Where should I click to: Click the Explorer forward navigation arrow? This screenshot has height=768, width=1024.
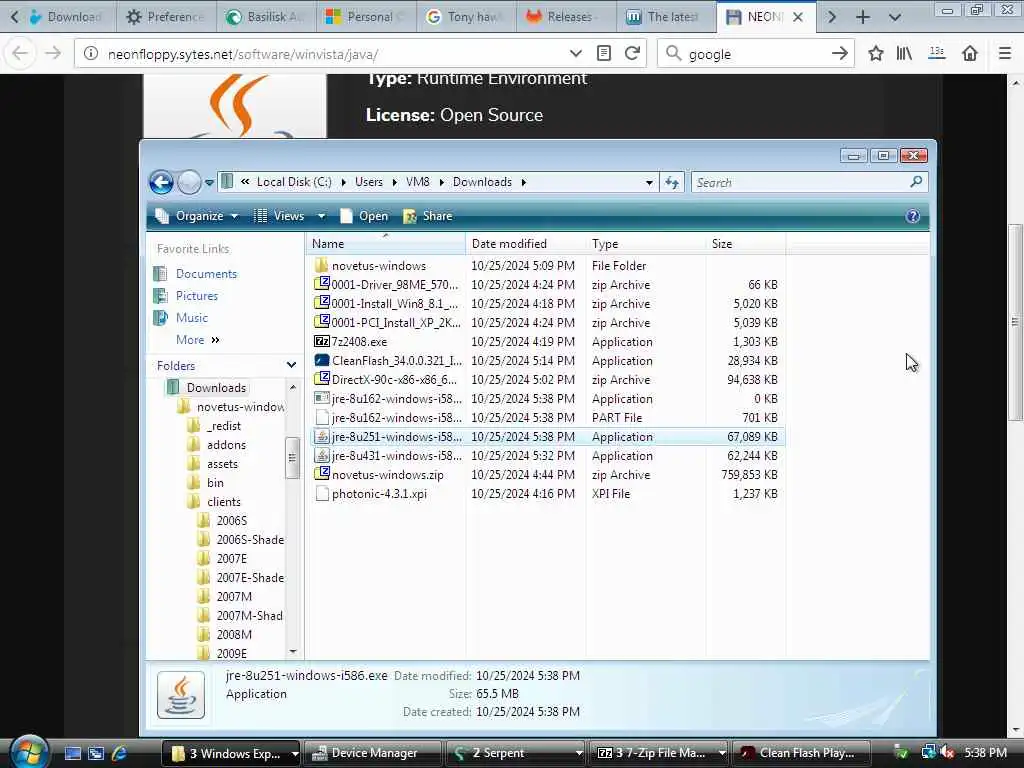[189, 182]
